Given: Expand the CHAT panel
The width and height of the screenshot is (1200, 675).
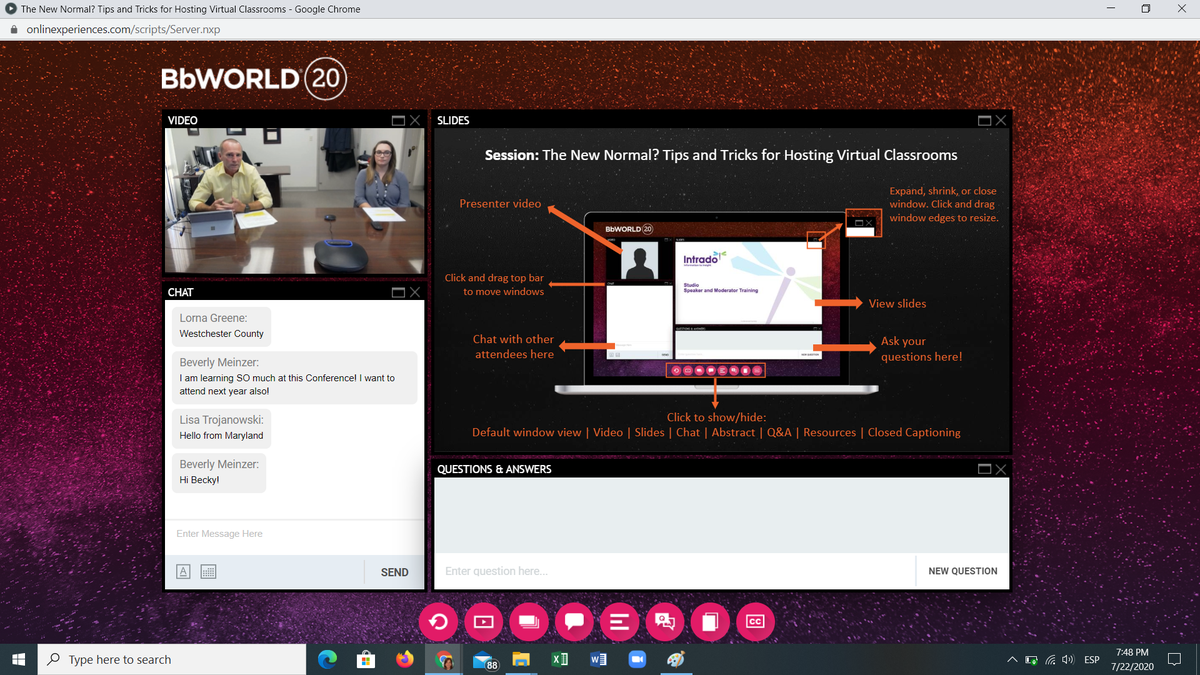Looking at the screenshot, I should [x=399, y=292].
